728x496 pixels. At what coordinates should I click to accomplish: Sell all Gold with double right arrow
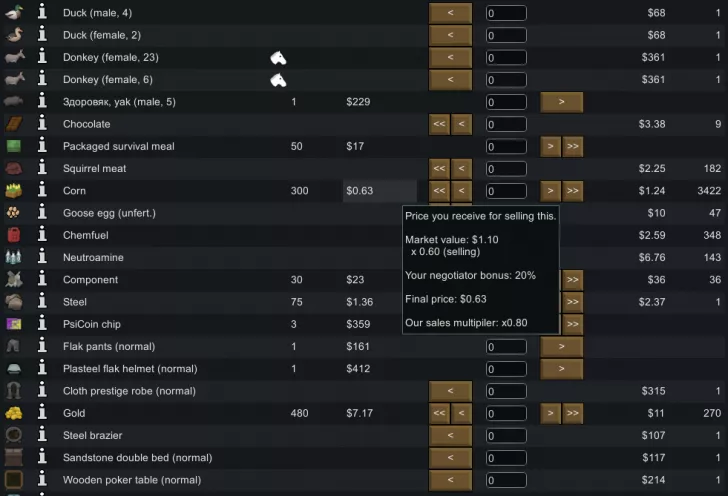(572, 413)
